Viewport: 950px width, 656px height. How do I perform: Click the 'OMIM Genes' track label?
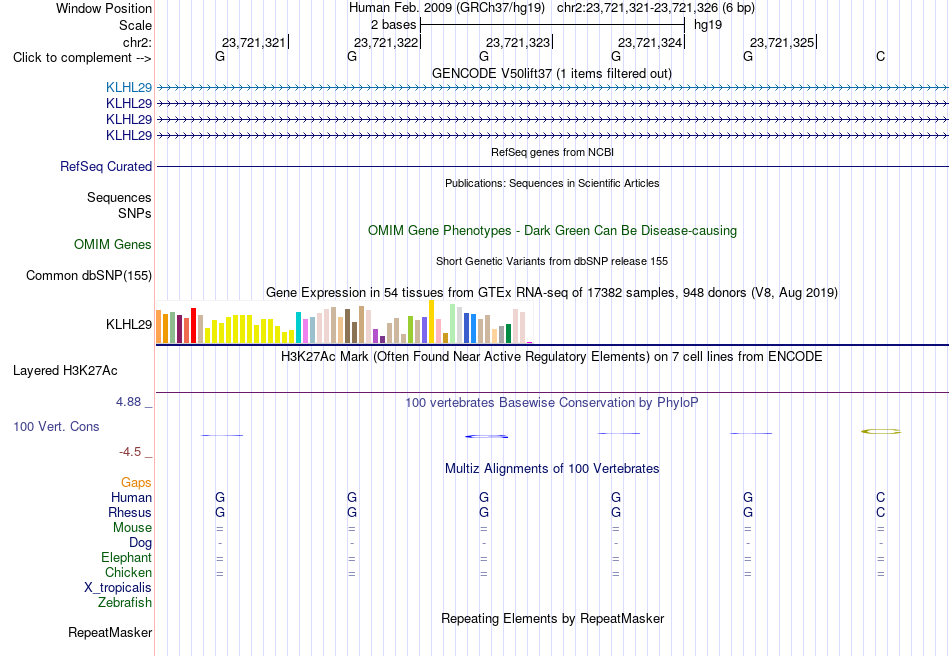(x=113, y=244)
